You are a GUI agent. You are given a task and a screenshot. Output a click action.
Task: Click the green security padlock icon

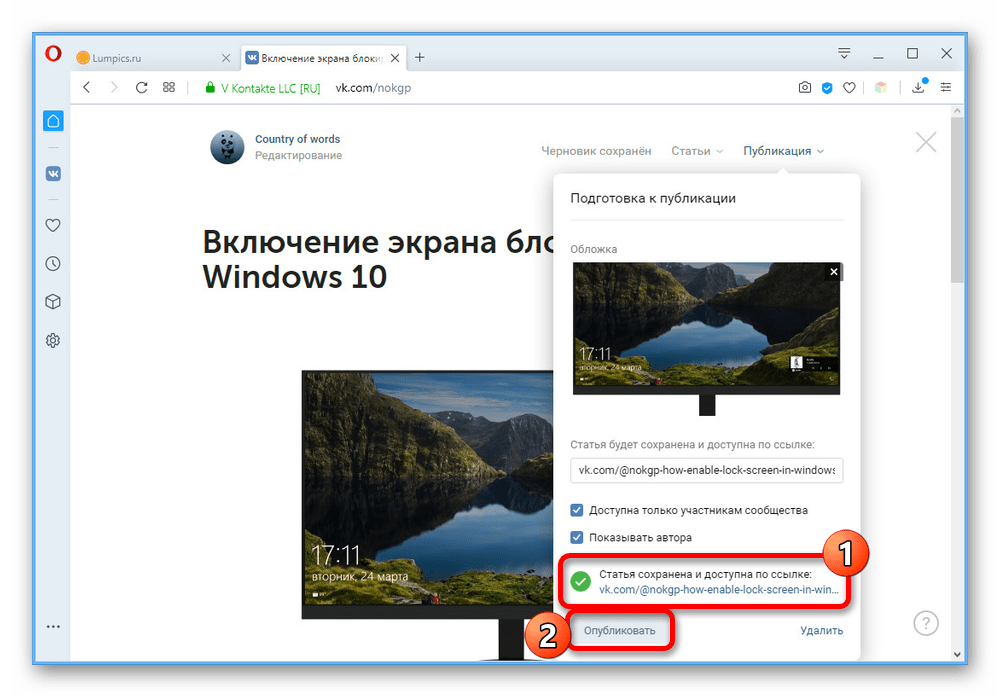[x=210, y=87]
